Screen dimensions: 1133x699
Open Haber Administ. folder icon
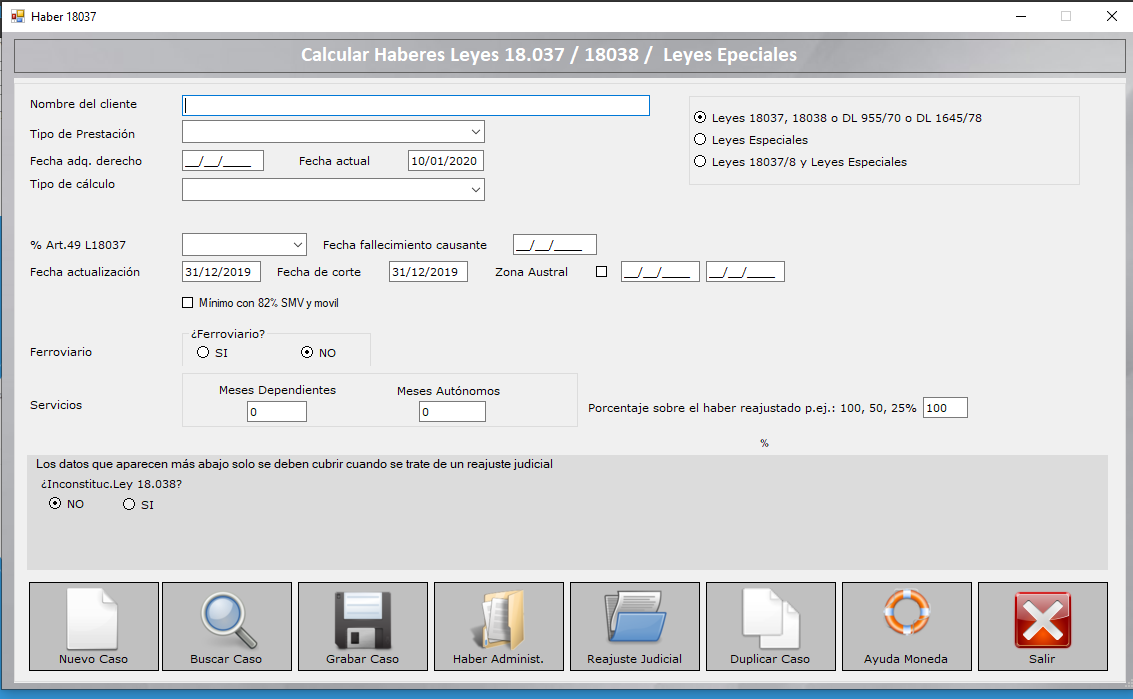[498, 620]
